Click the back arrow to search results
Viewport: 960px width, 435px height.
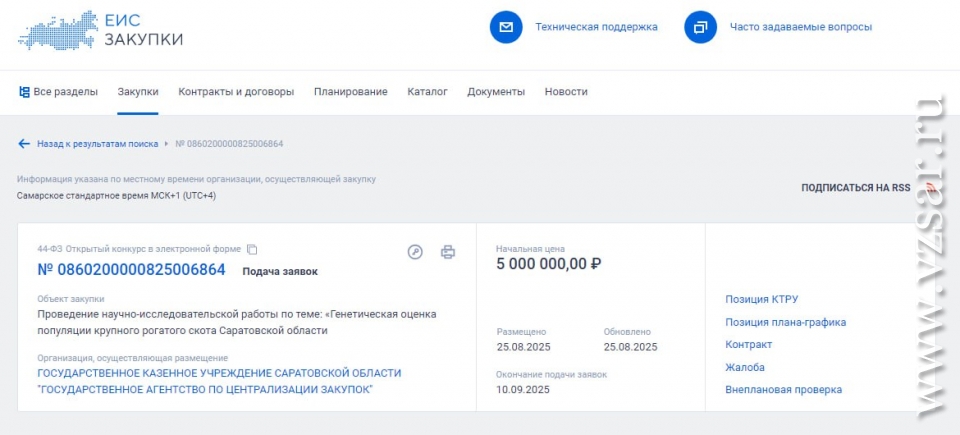point(24,144)
